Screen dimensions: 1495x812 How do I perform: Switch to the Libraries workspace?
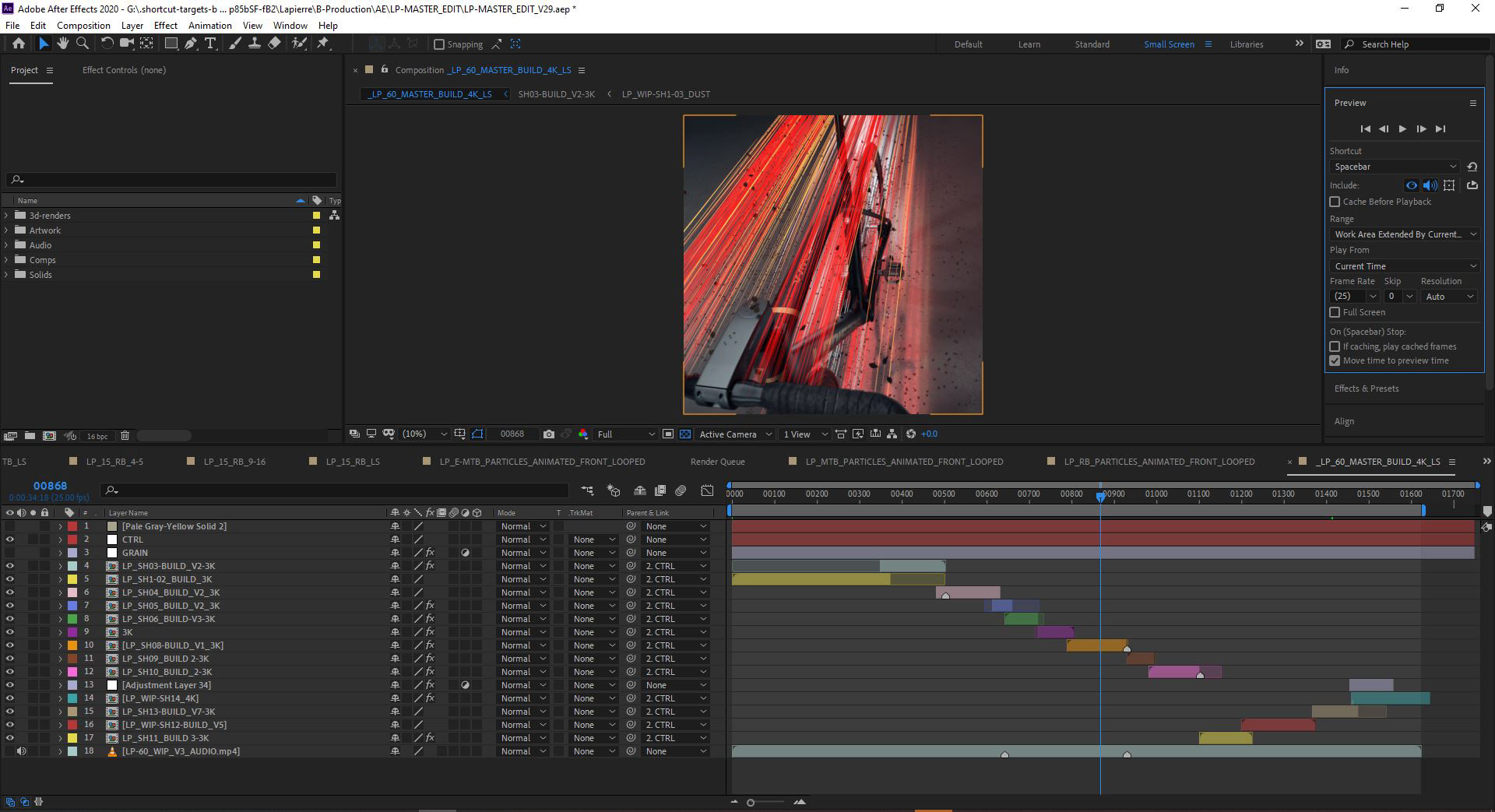click(1246, 44)
